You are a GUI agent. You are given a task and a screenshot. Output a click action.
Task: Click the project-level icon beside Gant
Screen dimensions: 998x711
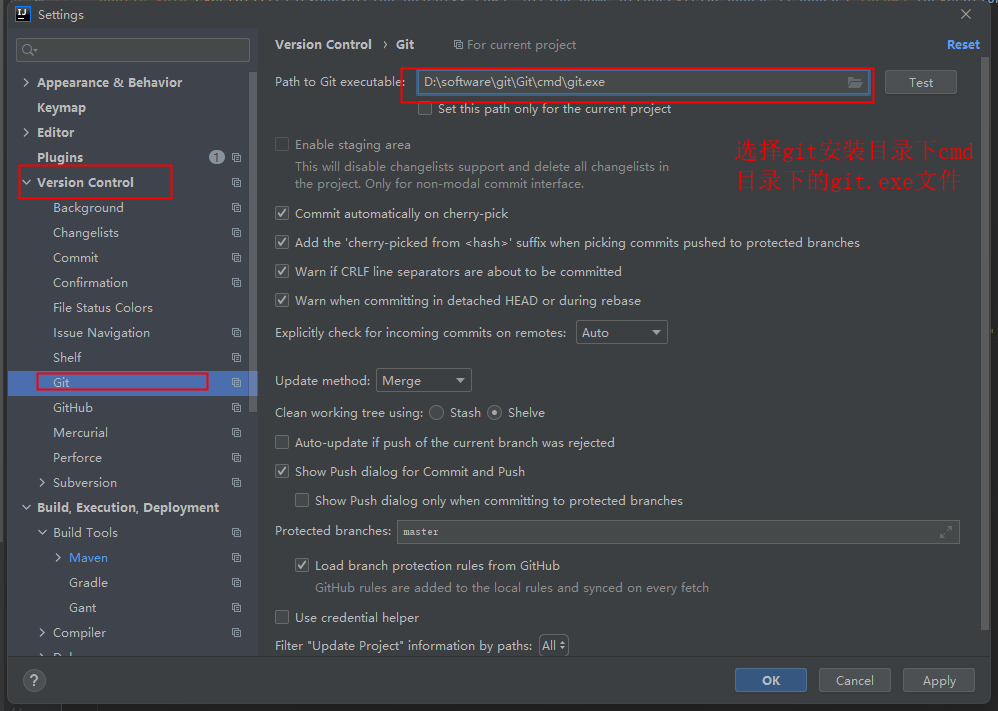tap(237, 608)
